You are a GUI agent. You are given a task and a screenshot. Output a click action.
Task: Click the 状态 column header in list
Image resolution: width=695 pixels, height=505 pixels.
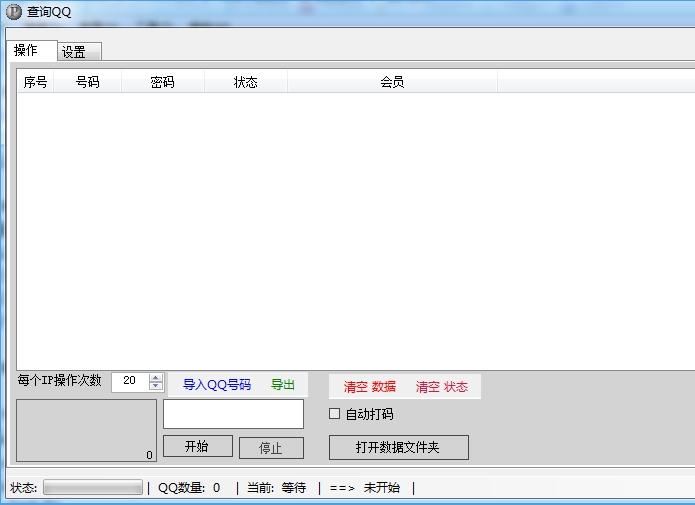[x=245, y=82]
